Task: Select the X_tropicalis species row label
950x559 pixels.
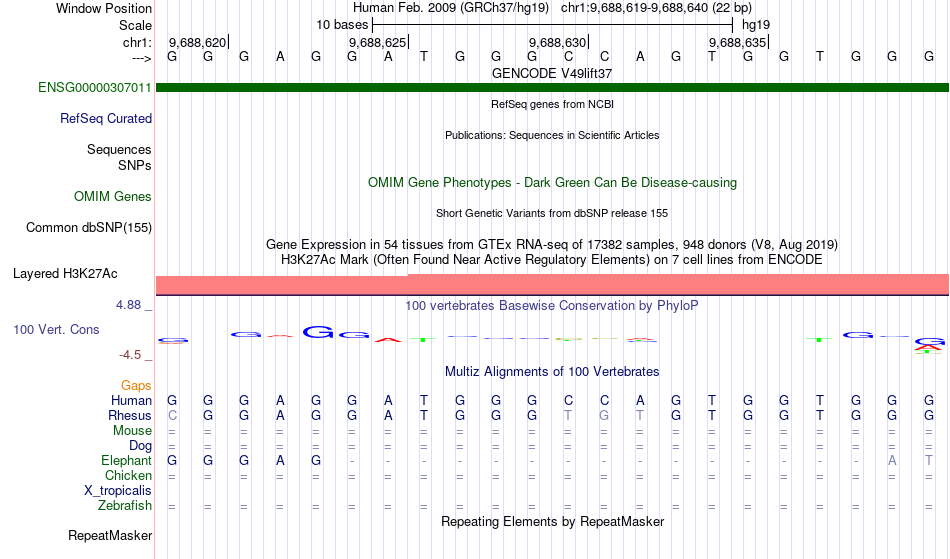Action: coord(118,491)
